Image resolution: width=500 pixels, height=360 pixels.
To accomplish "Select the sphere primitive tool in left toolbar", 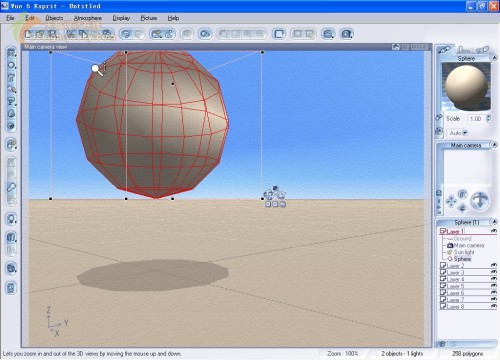I will click(11, 65).
